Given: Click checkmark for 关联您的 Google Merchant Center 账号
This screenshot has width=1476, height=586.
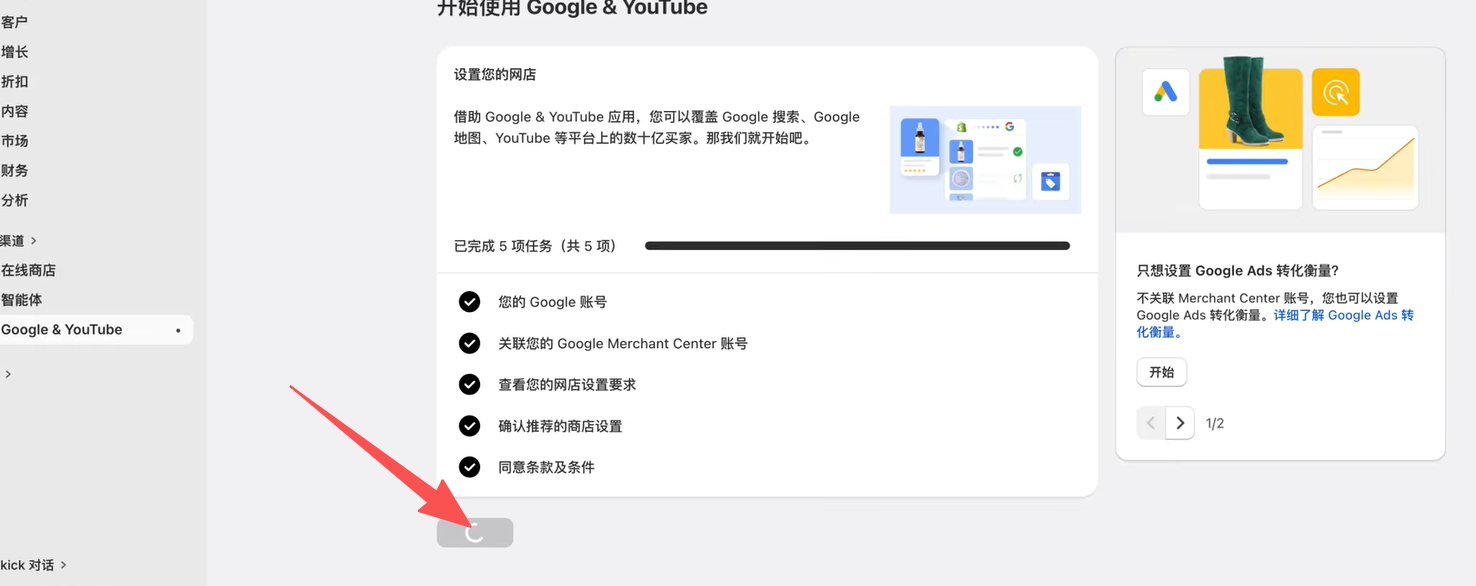Looking at the screenshot, I should coord(469,343).
